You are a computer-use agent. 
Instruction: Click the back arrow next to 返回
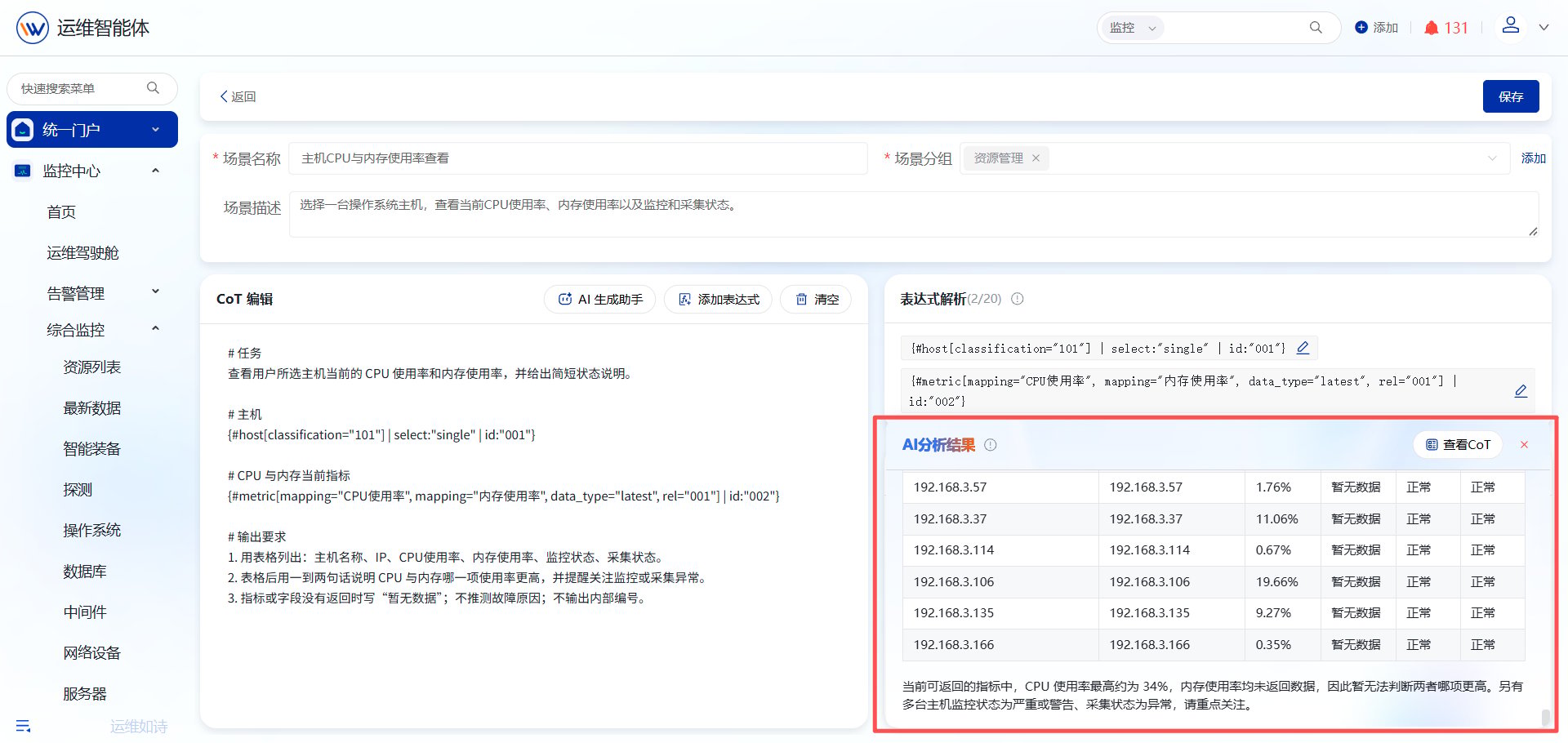tap(224, 96)
